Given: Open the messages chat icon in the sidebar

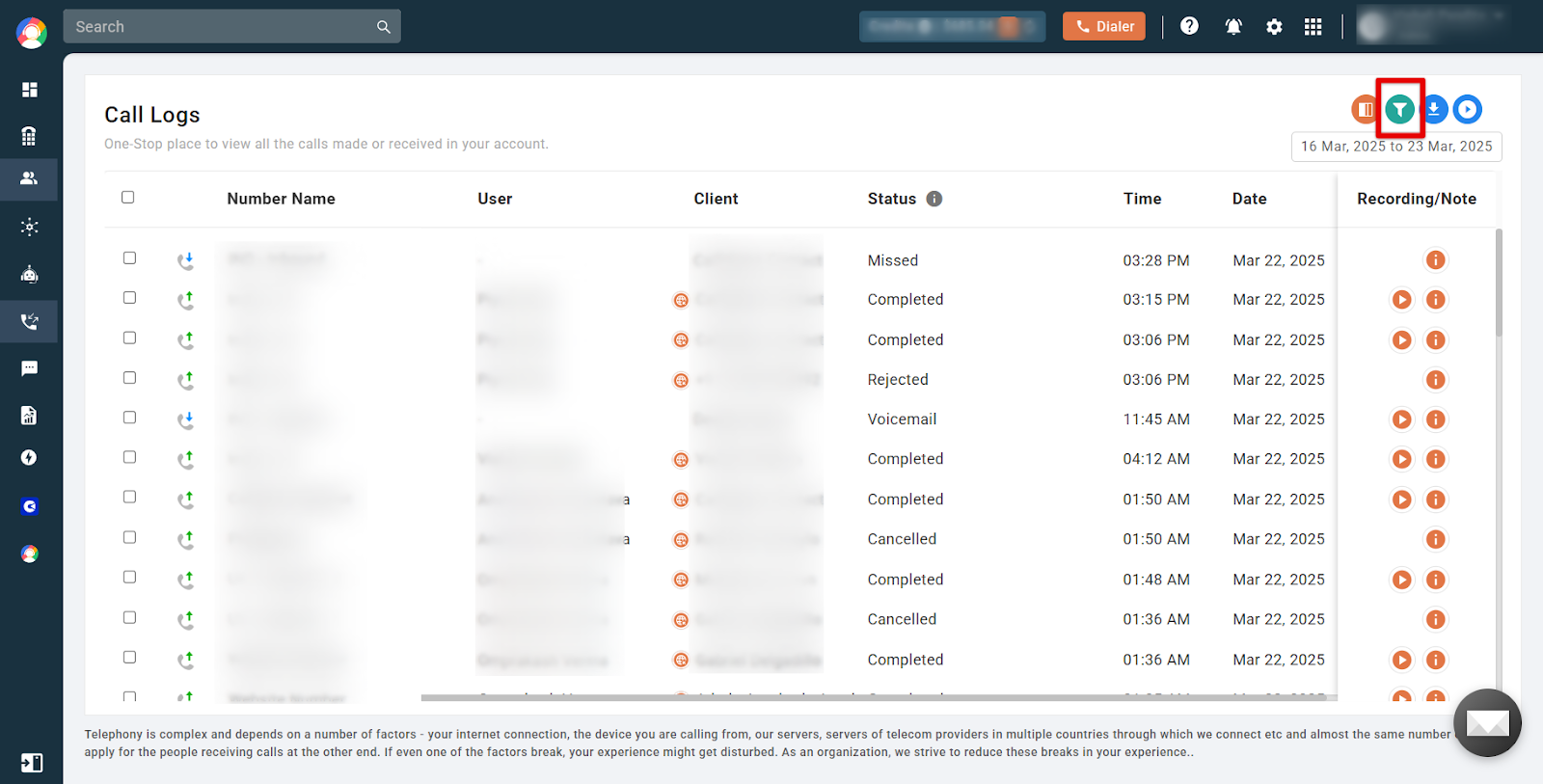Looking at the screenshot, I should tap(30, 368).
